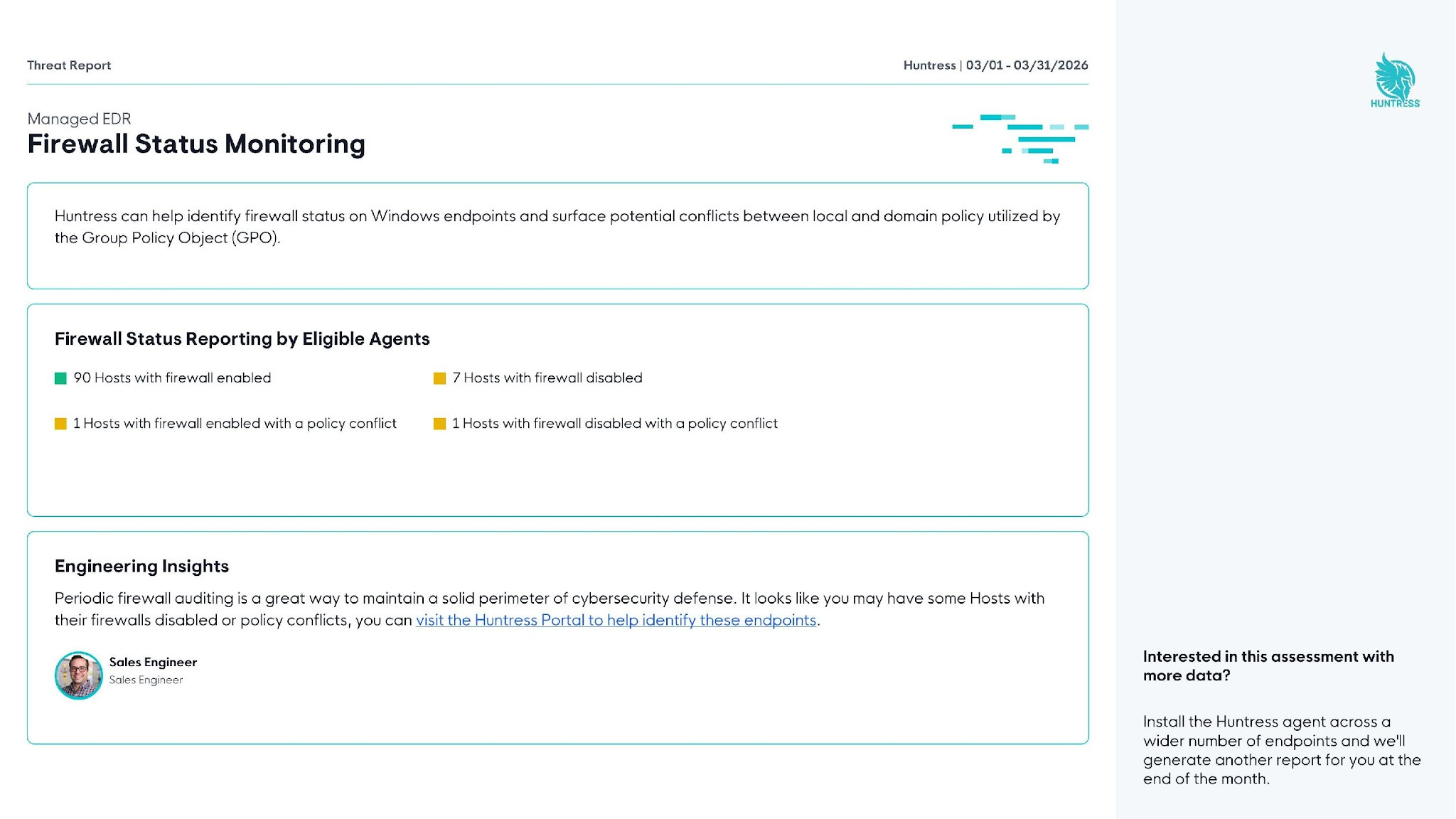Click the "Managed EDR" subtitle
The image size is (1456, 819).
pos(79,119)
